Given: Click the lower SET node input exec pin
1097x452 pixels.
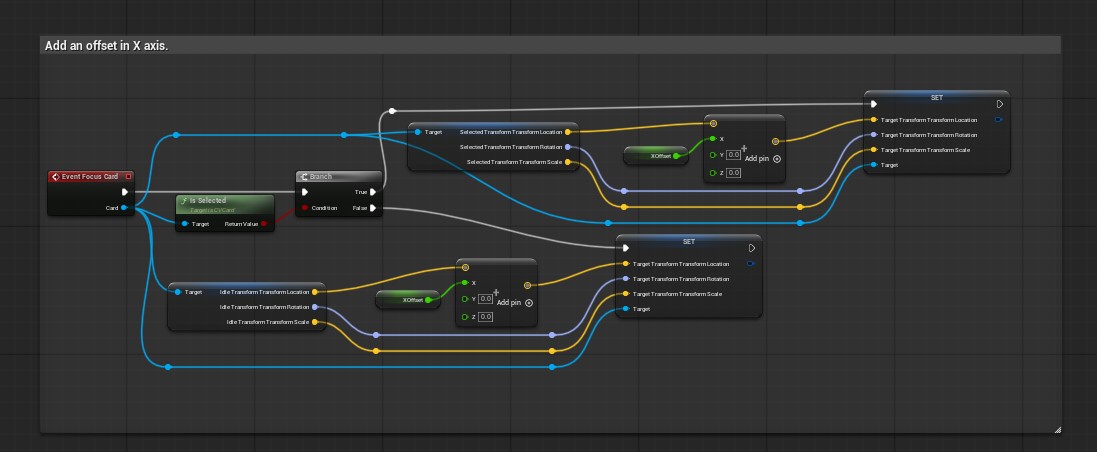Looking at the screenshot, I should pyautogui.click(x=625, y=248).
